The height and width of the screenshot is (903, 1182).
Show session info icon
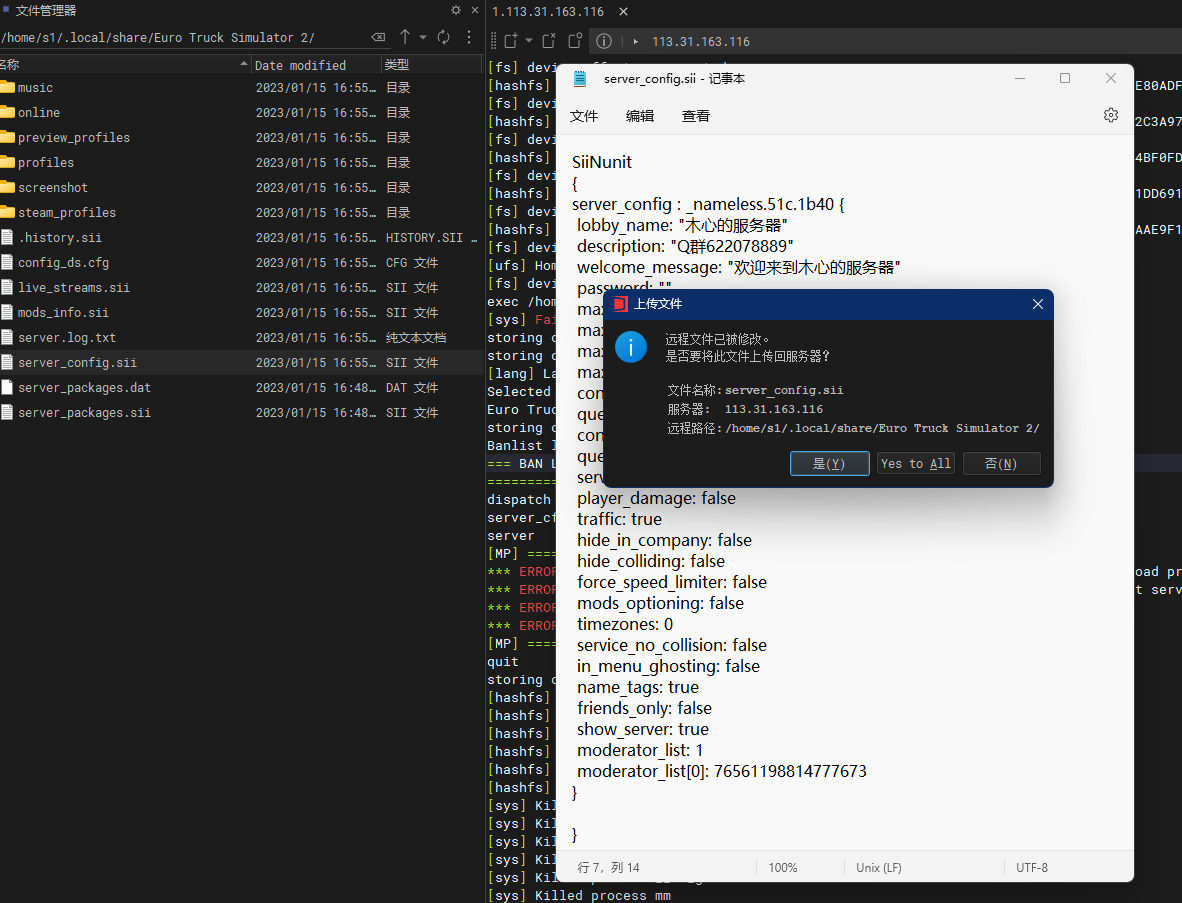(604, 41)
